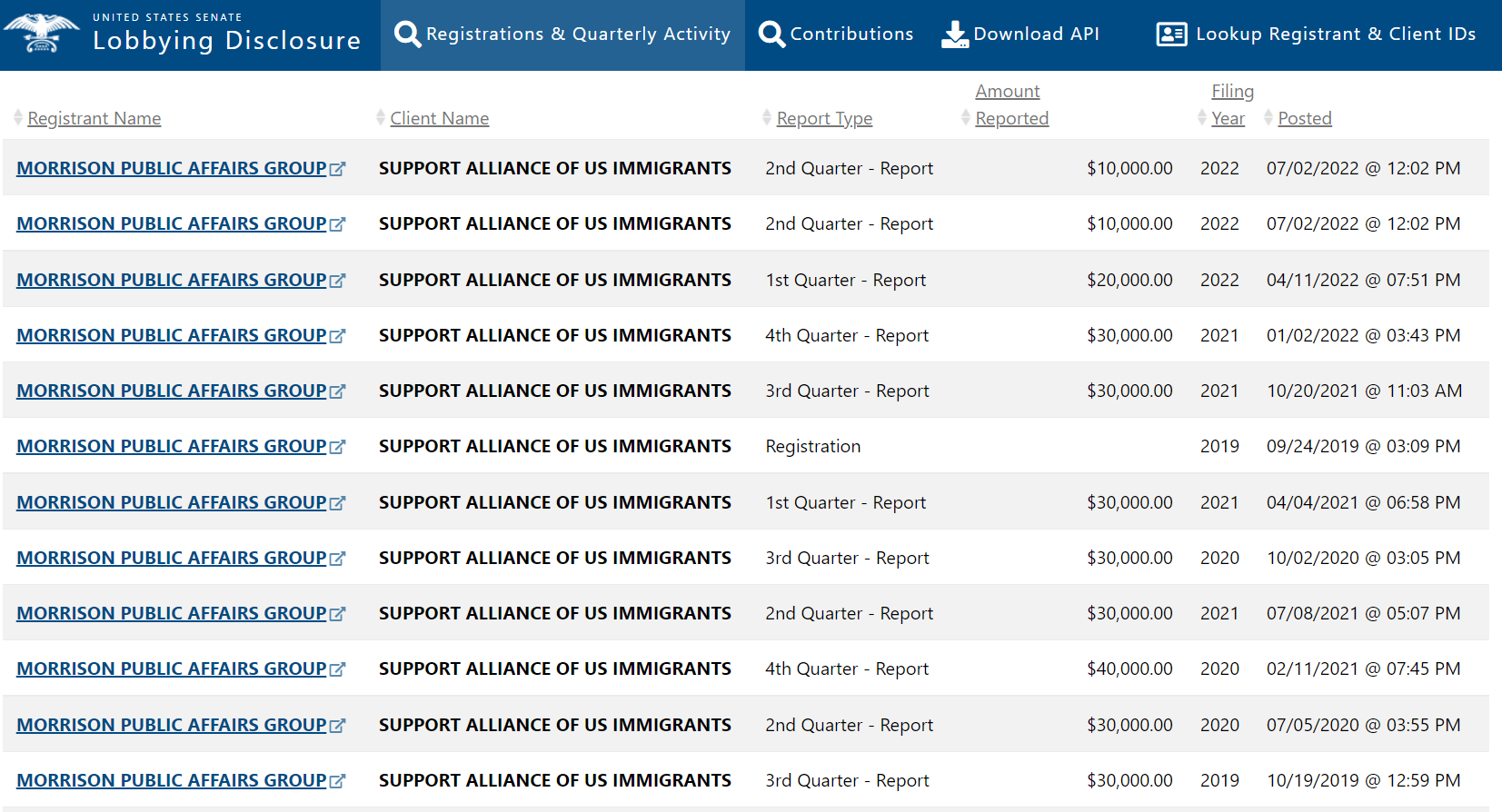Open external link icon on the last visible row

(339, 780)
